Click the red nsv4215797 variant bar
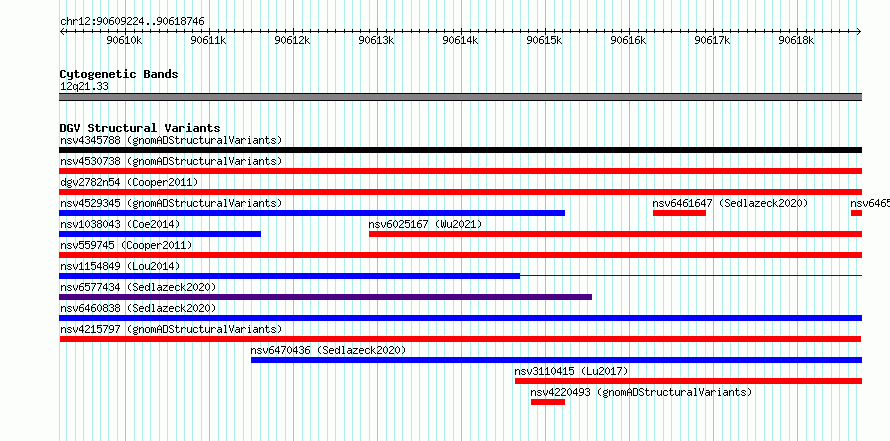This screenshot has width=890, height=441. (460, 339)
